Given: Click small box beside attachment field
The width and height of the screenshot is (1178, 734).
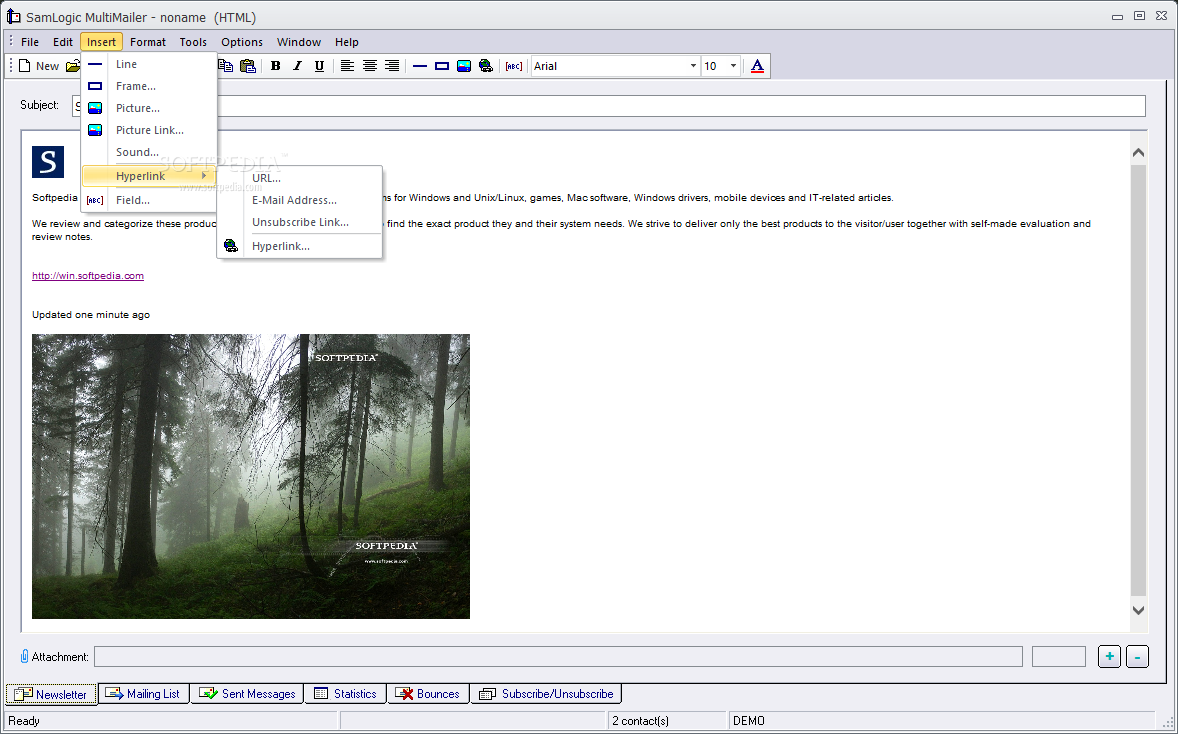Looking at the screenshot, I should [x=1059, y=657].
